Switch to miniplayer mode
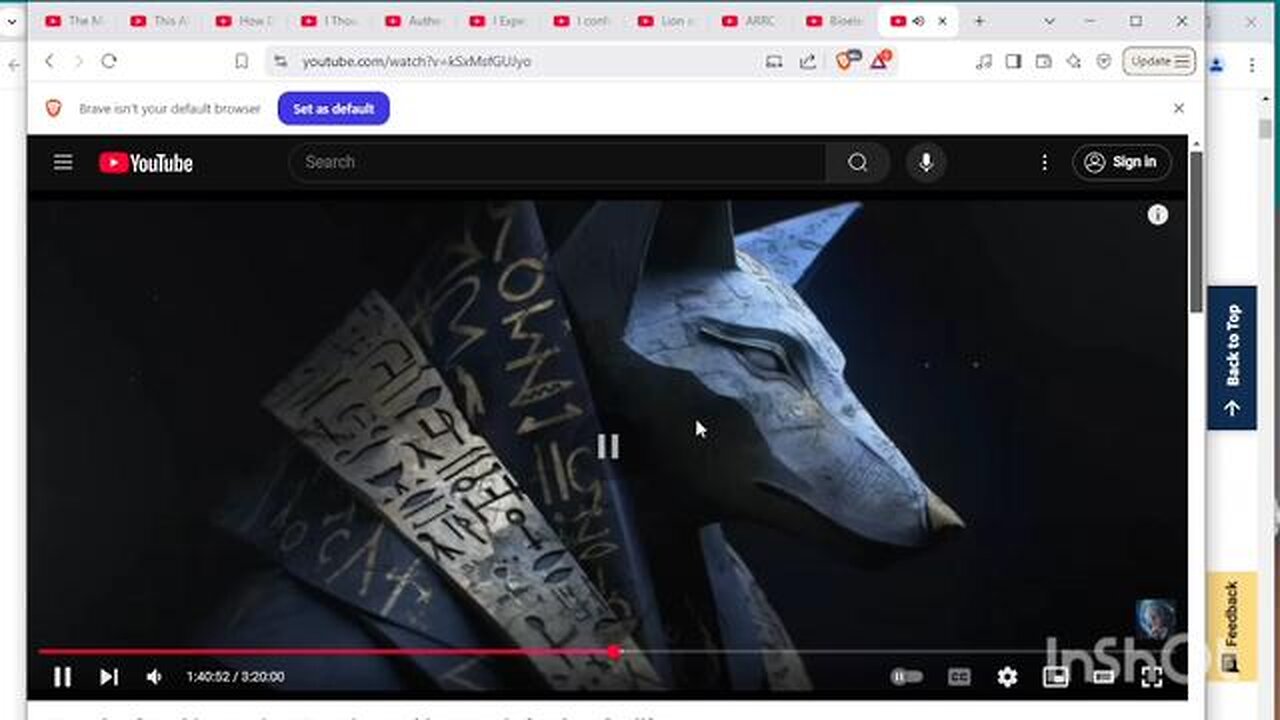The image size is (1280, 720). [1055, 677]
